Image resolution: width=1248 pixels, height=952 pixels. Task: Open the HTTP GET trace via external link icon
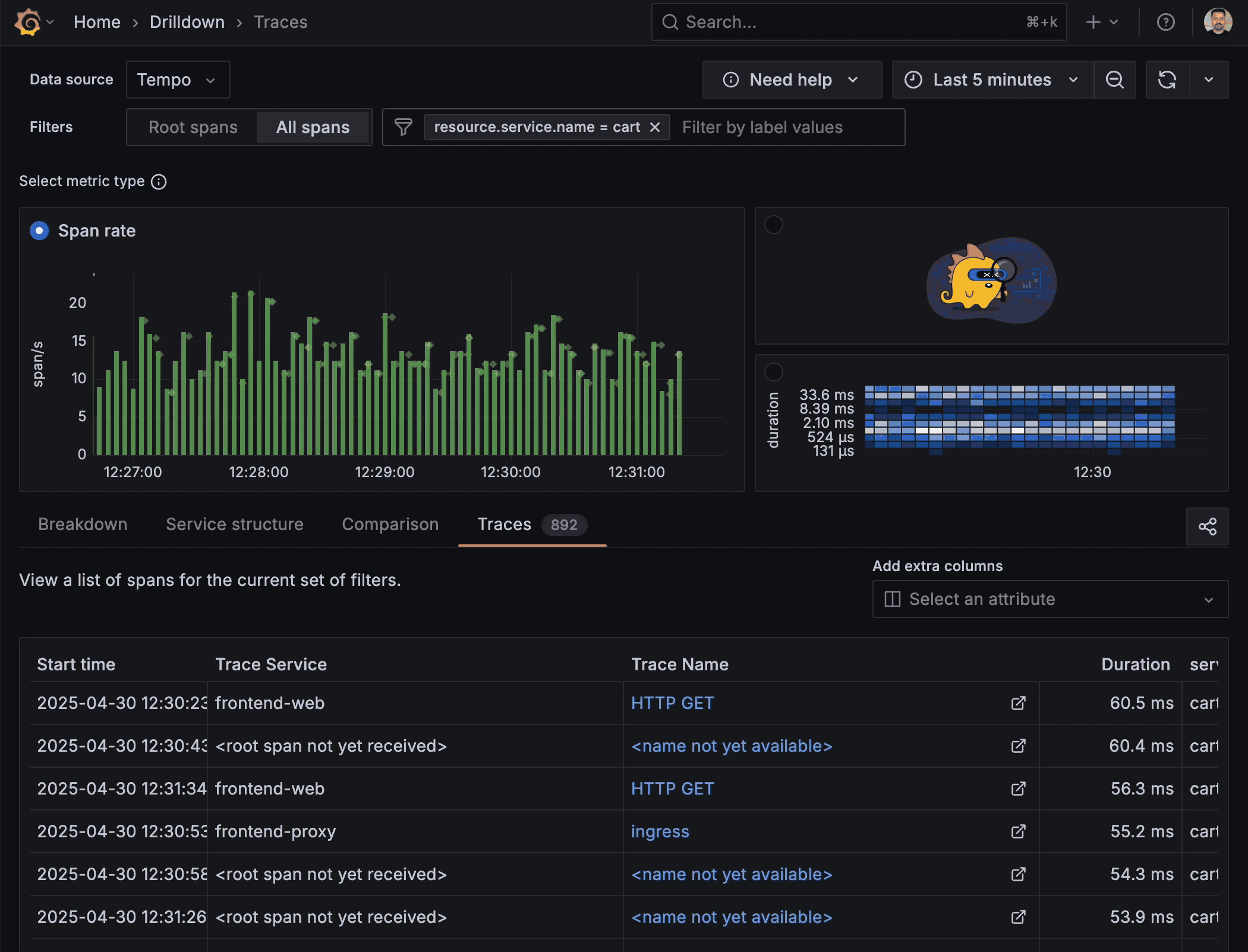(x=1018, y=703)
